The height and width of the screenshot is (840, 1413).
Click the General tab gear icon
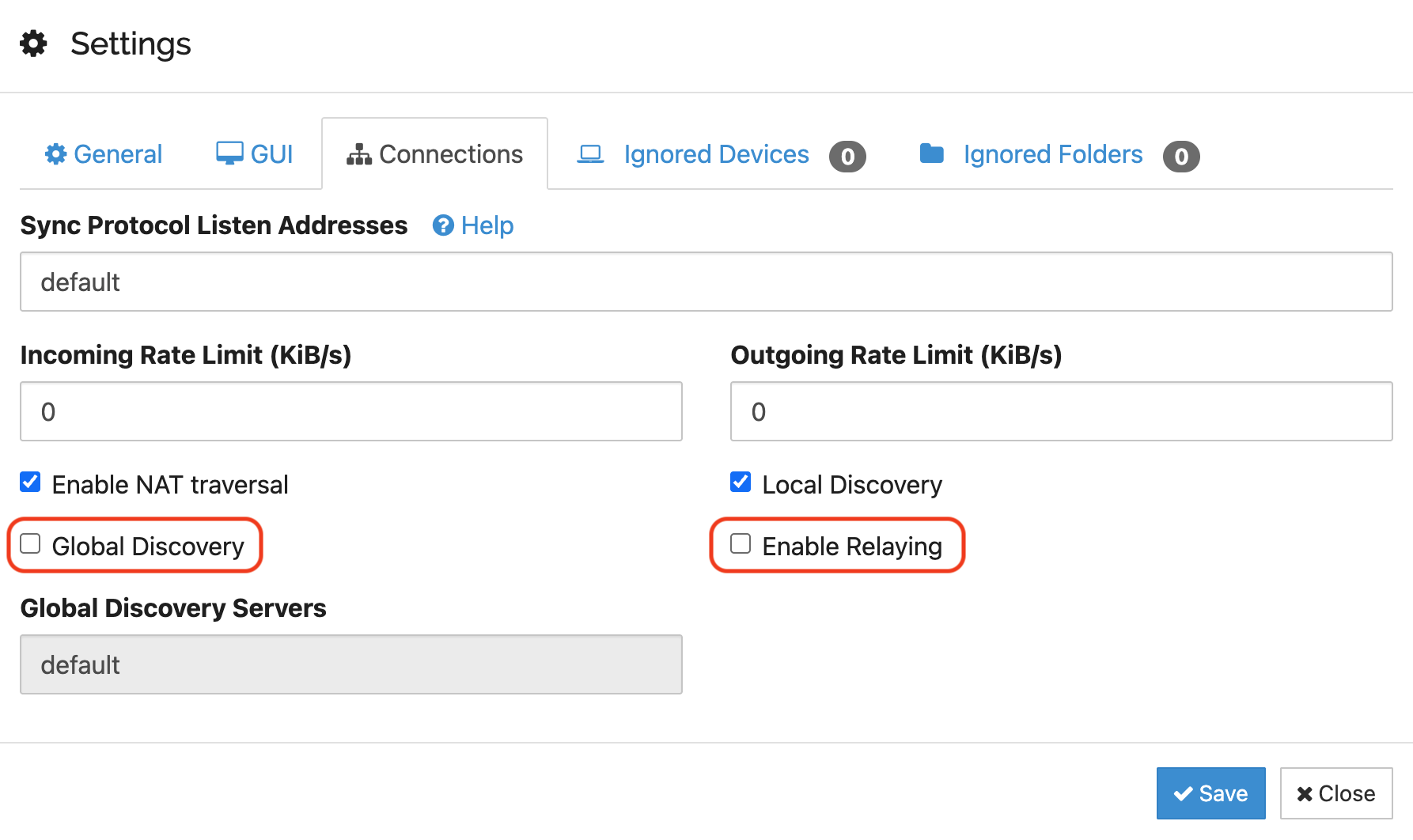point(55,154)
